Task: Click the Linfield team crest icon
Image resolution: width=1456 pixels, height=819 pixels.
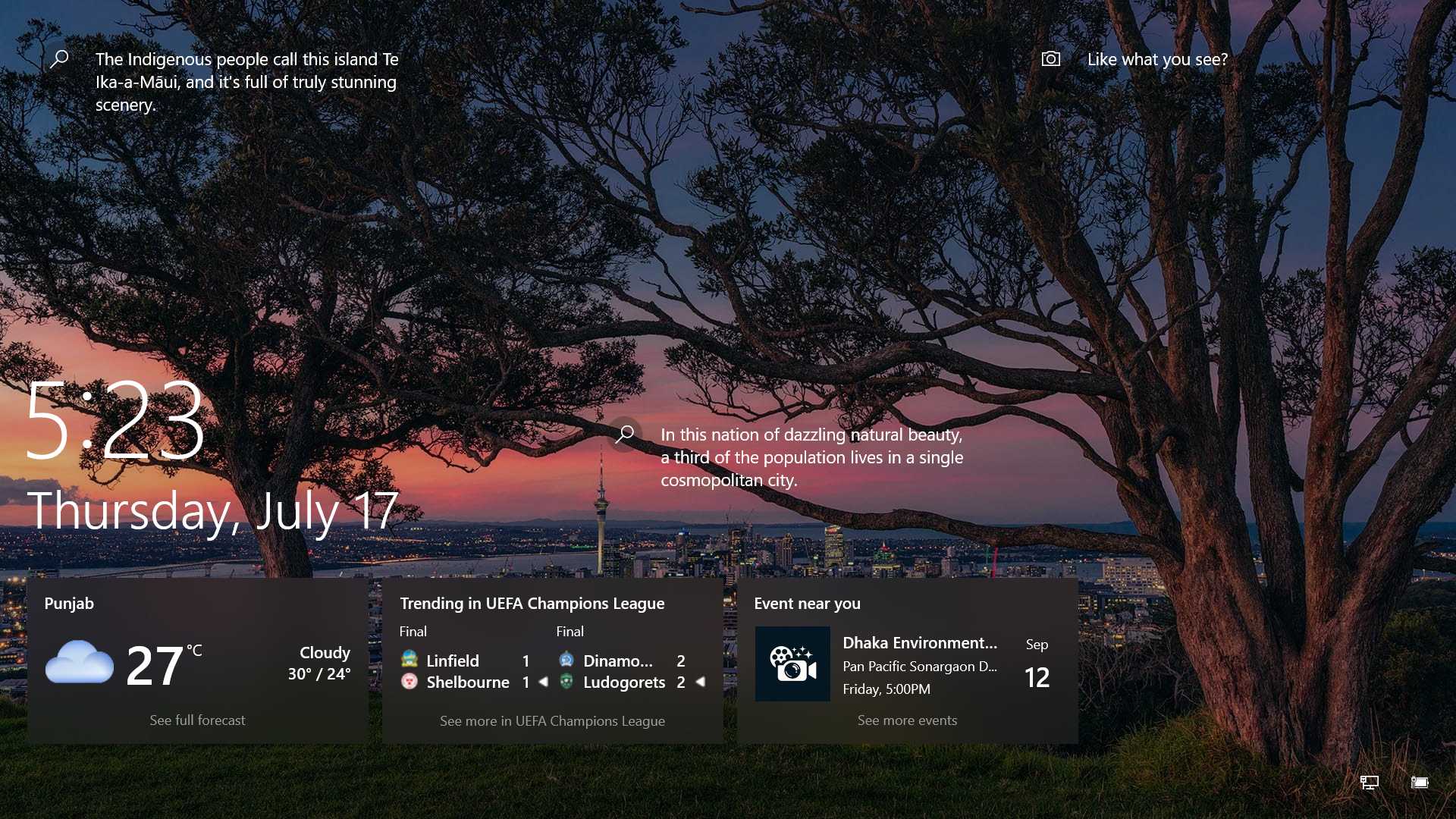Action: (x=409, y=659)
